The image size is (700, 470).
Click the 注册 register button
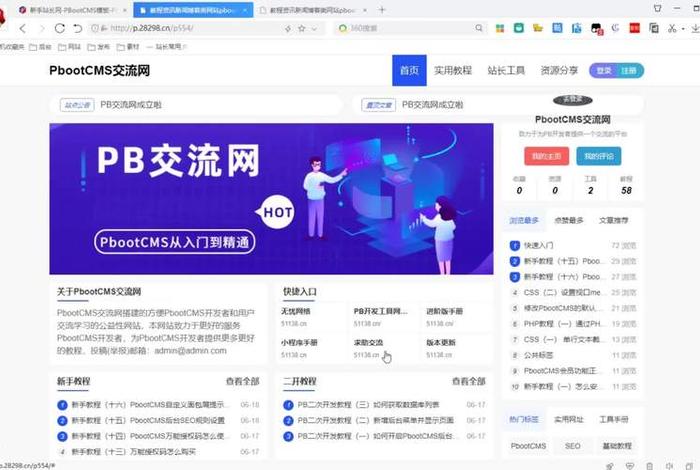(629, 71)
